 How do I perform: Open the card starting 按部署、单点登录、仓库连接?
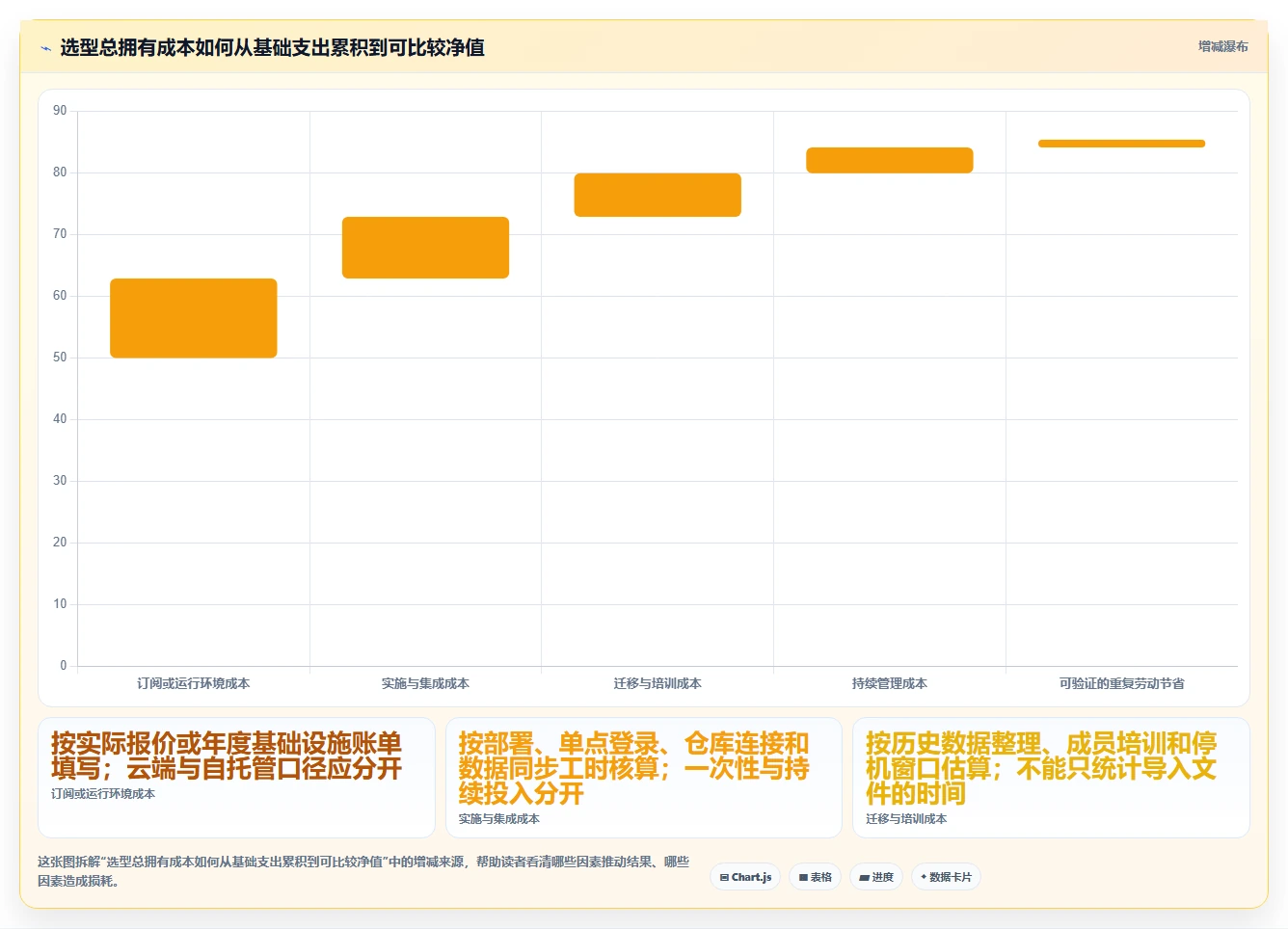click(x=644, y=778)
